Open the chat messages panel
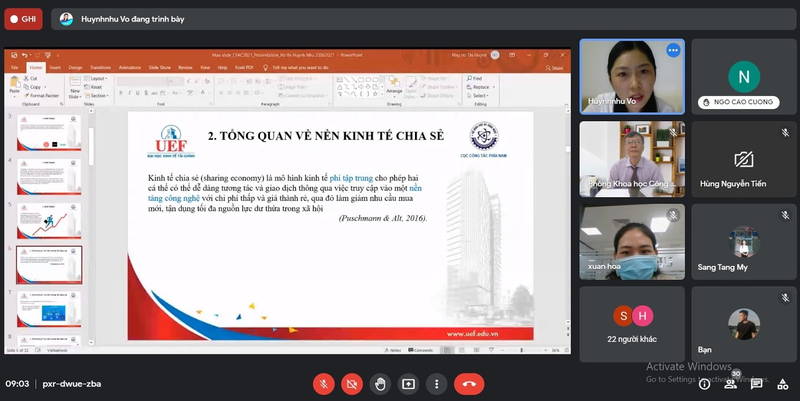The width and height of the screenshot is (800, 401). pyautogui.click(x=757, y=383)
